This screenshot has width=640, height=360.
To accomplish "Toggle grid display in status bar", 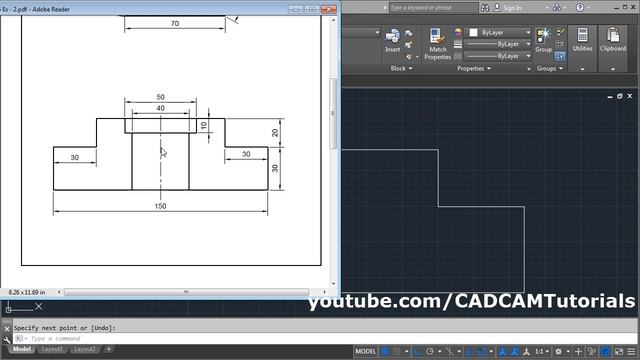I will (384, 351).
